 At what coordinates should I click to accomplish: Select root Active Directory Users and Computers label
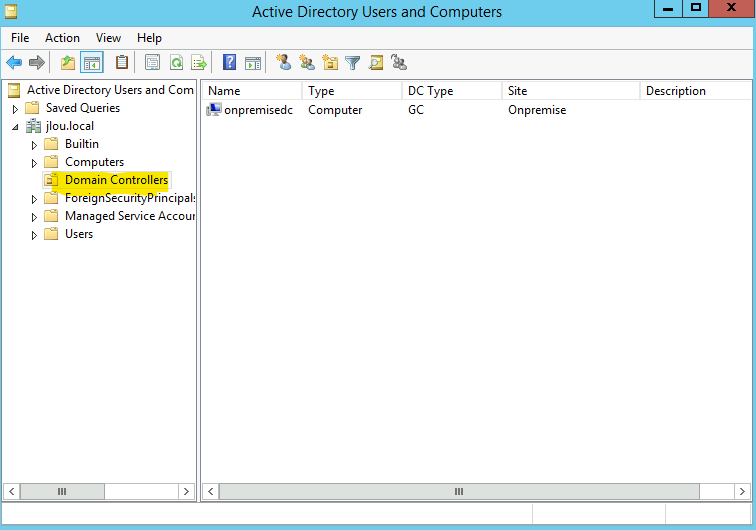tap(110, 90)
